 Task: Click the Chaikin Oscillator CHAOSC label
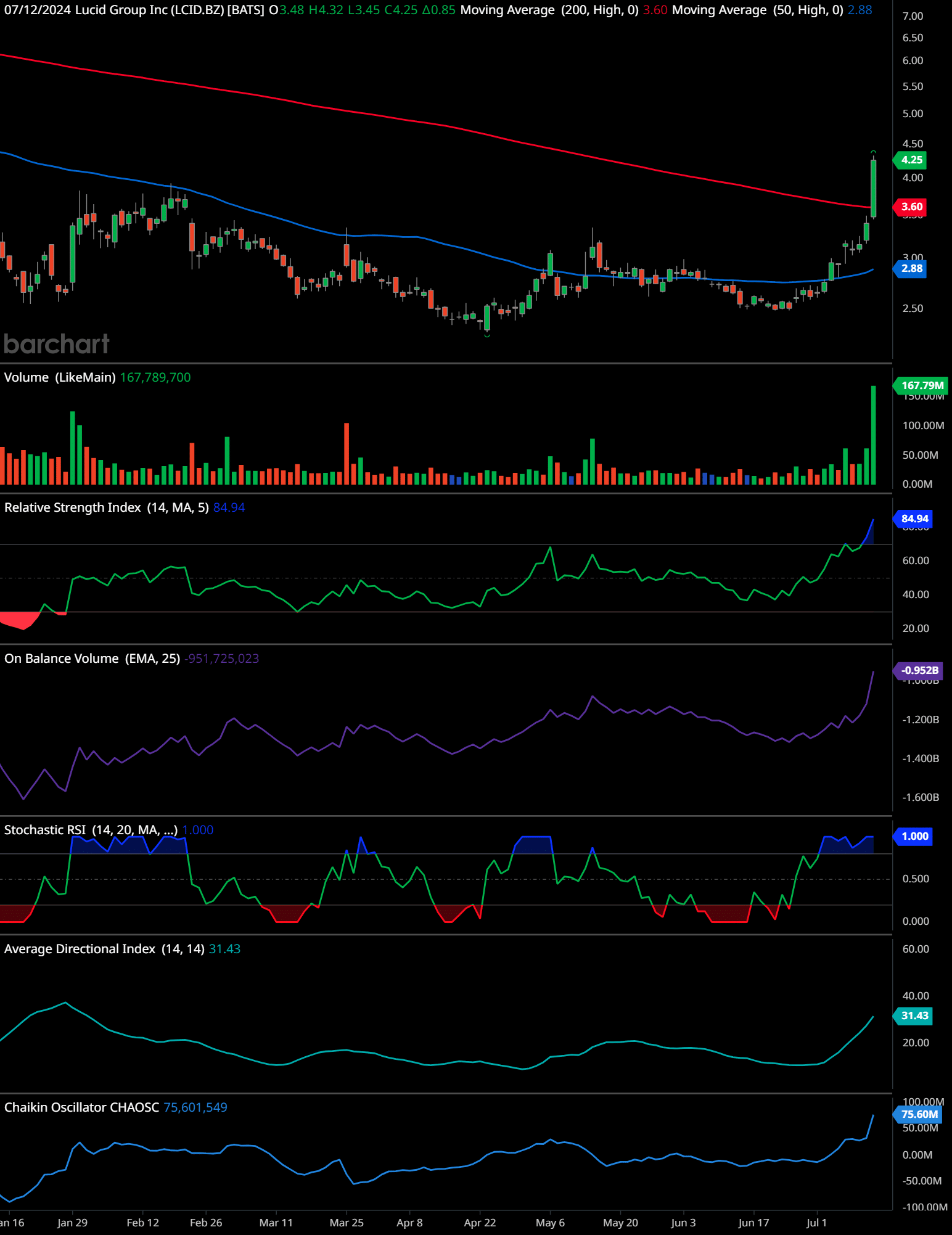[x=82, y=1107]
